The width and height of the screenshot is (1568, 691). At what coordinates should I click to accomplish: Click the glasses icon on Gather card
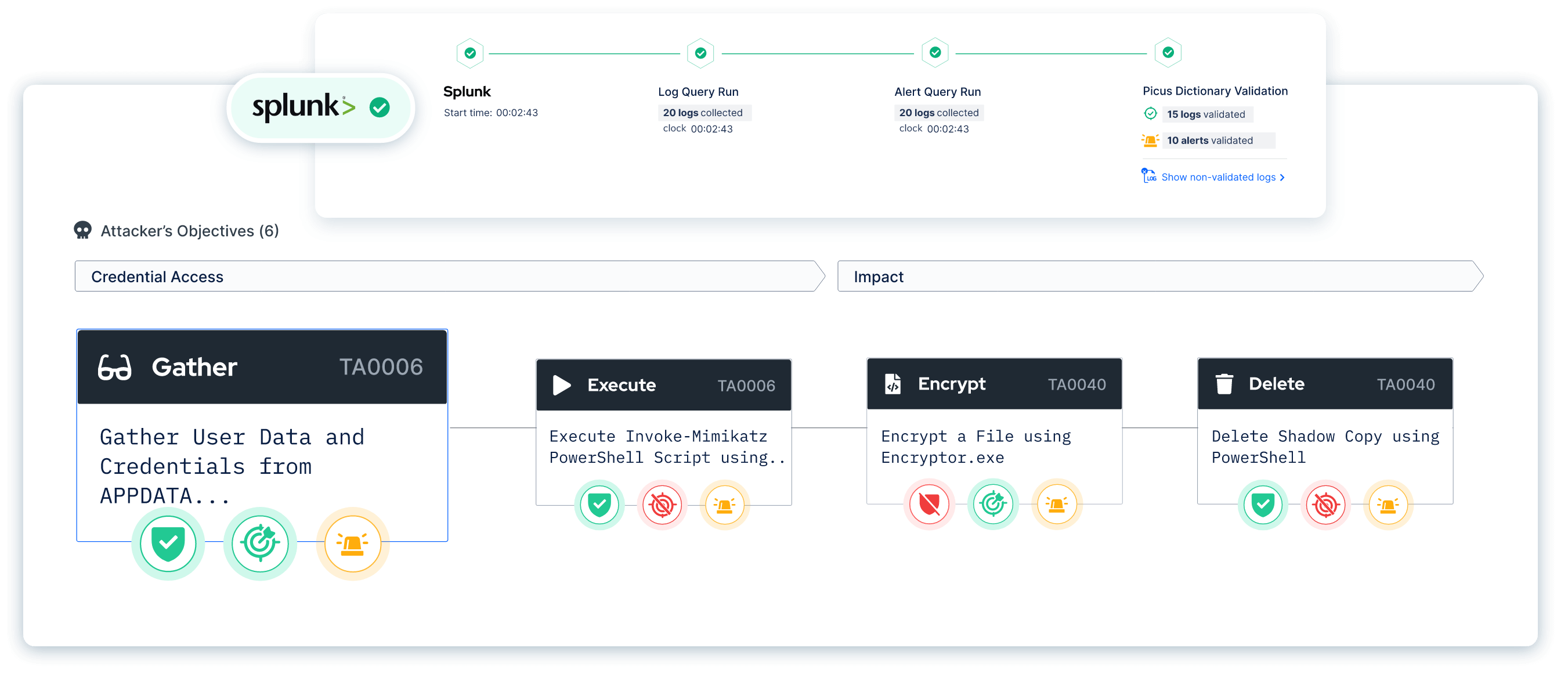114,367
